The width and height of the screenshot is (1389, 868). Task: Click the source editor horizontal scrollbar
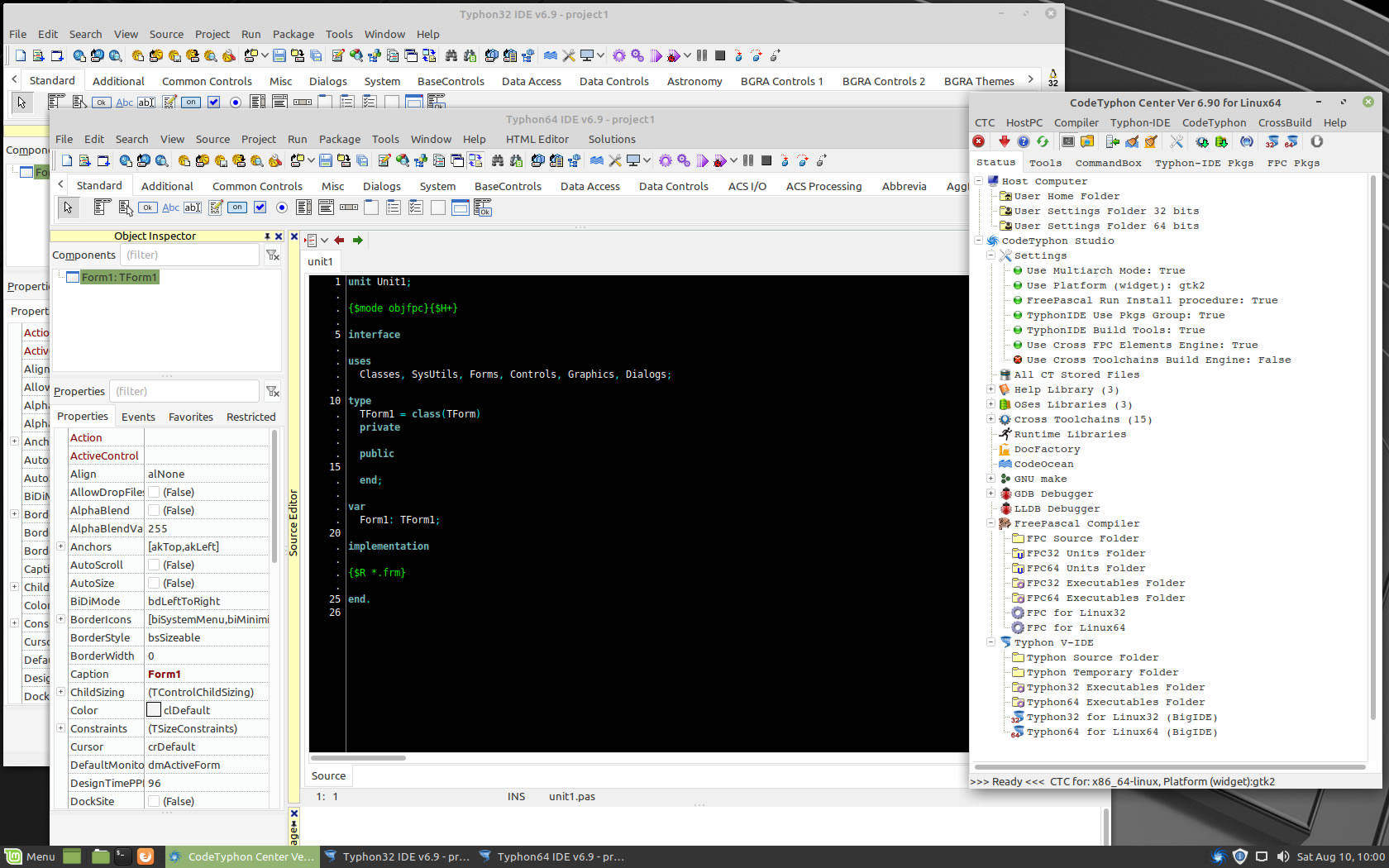point(358,757)
